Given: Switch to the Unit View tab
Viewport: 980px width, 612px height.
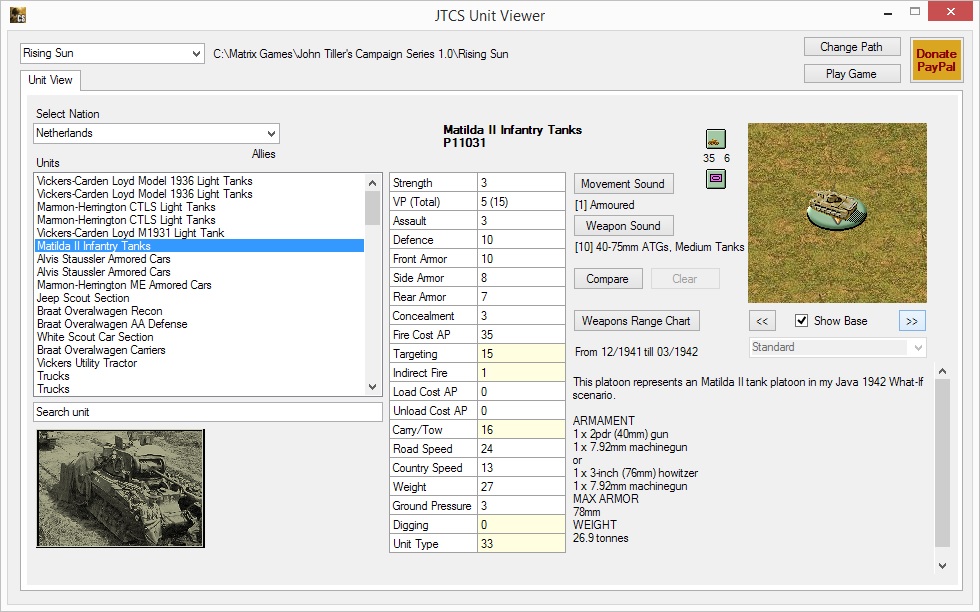Looking at the screenshot, I should (x=49, y=80).
